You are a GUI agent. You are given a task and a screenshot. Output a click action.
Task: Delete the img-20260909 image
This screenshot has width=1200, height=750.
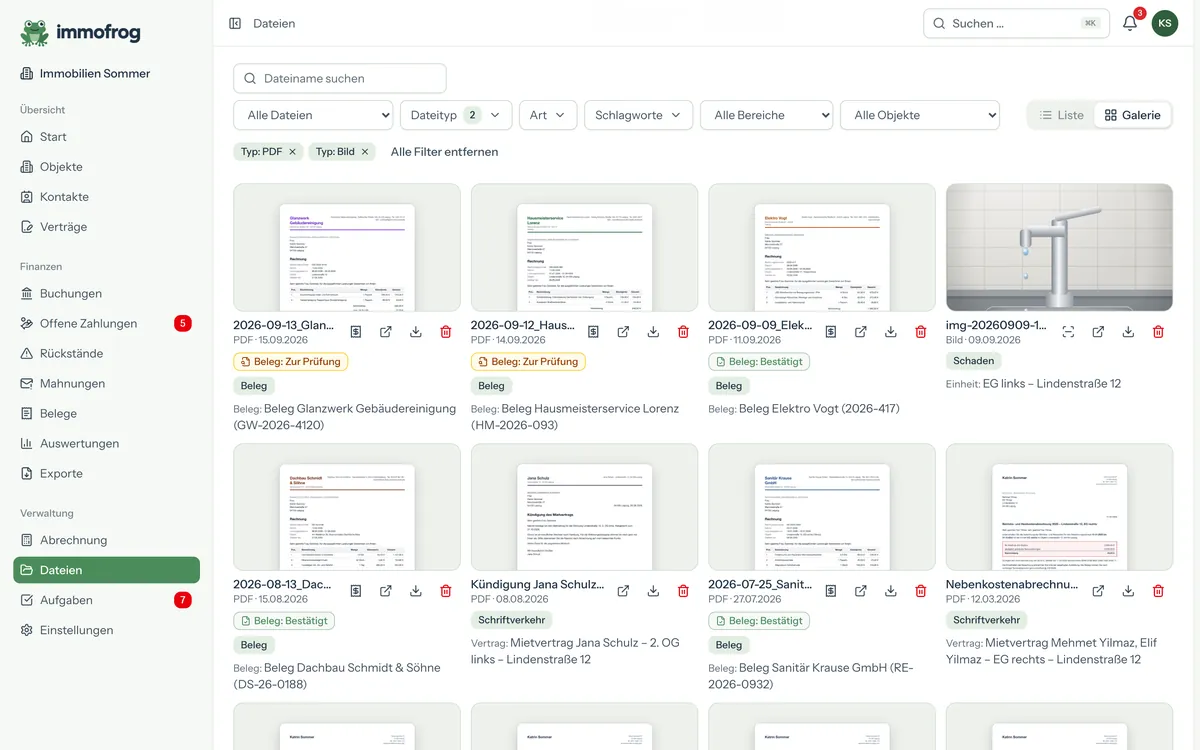[x=1158, y=332]
